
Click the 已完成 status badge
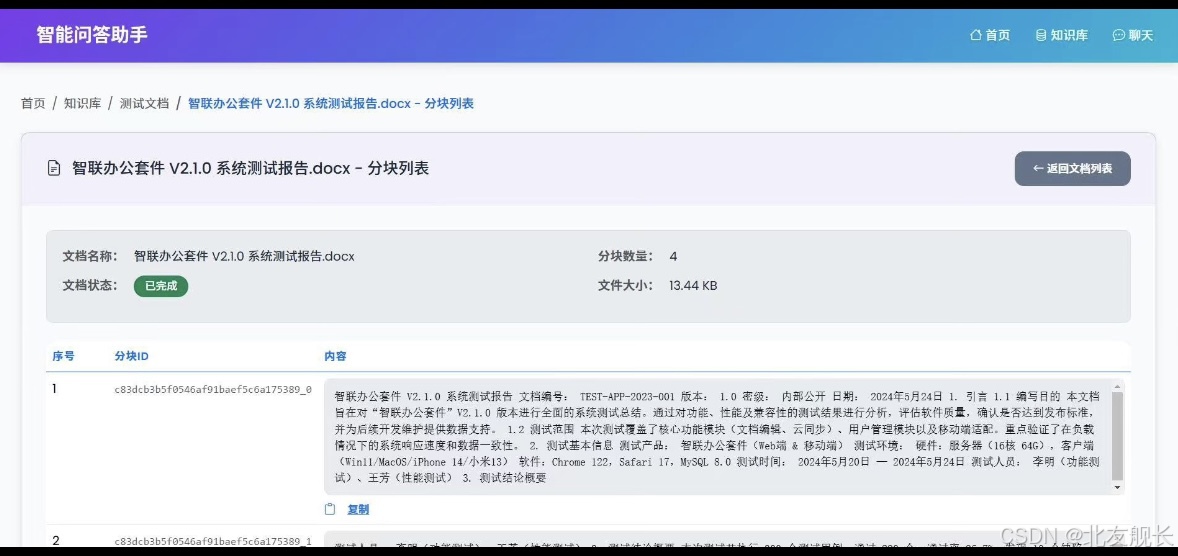coord(161,286)
